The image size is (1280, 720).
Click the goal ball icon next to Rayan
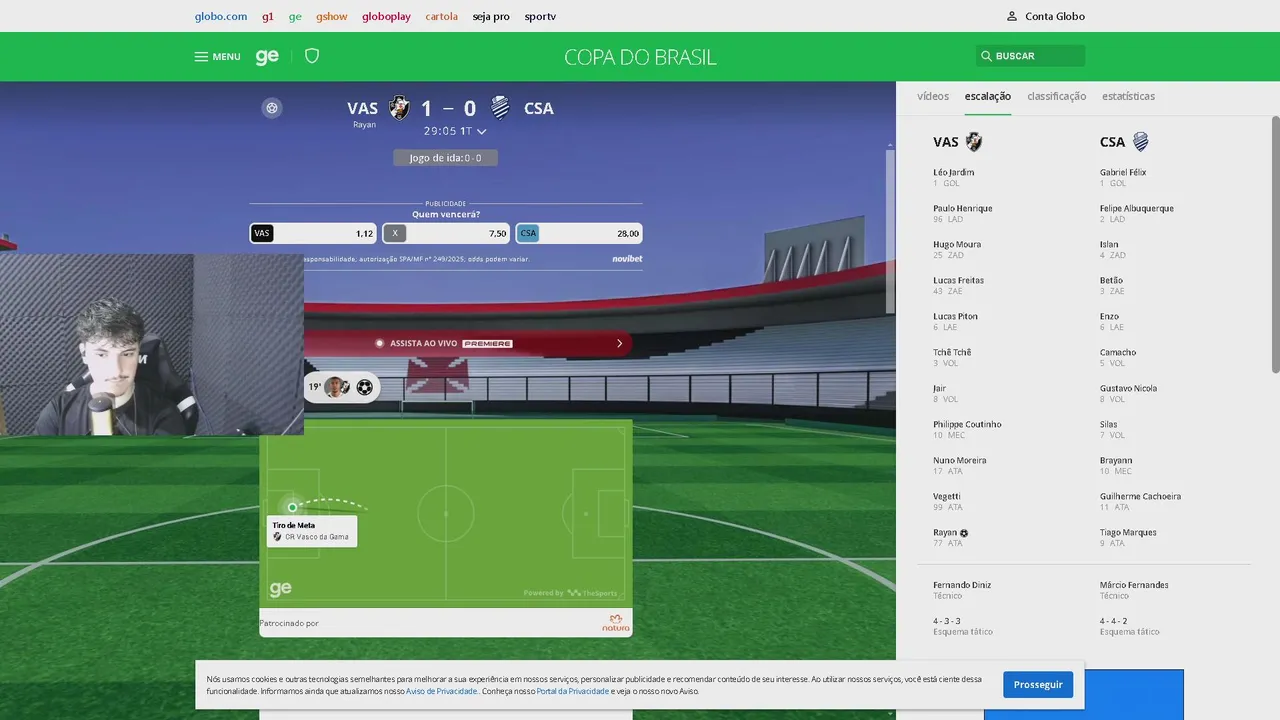tap(964, 533)
